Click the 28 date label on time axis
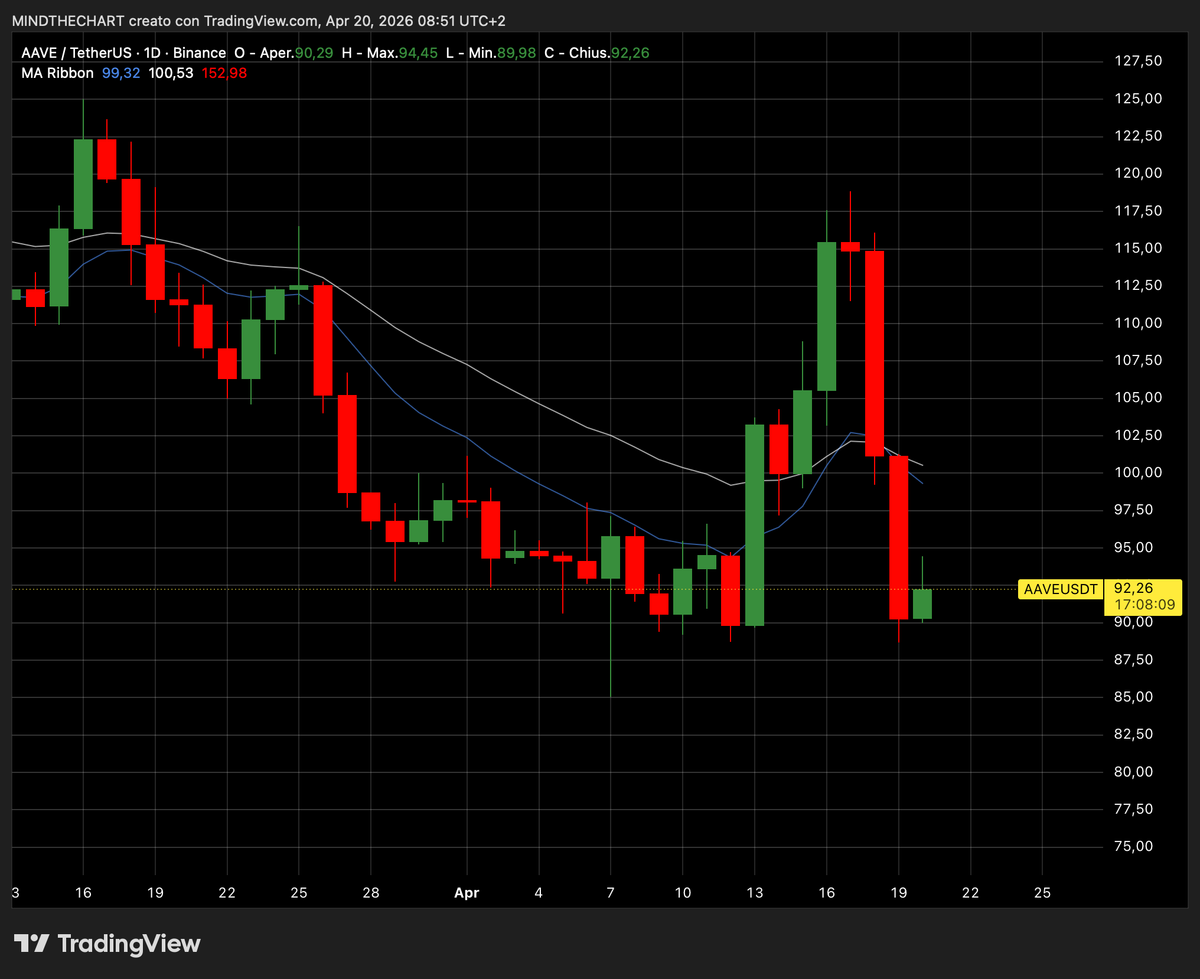Viewport: 1200px width, 979px height. click(370, 892)
